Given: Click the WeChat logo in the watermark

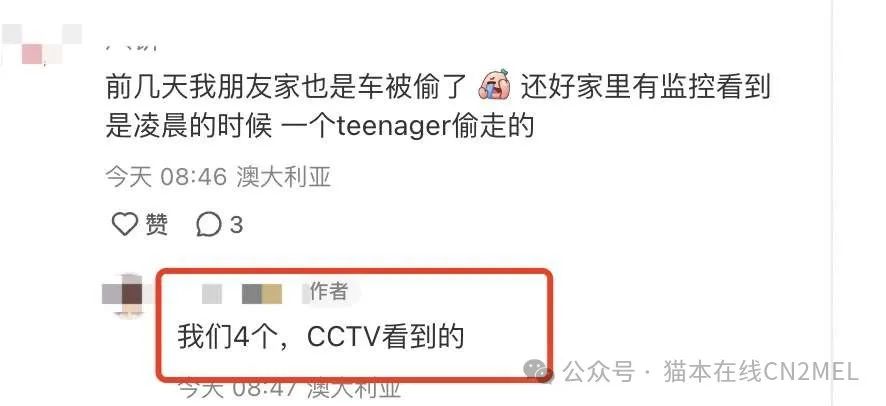Looking at the screenshot, I should click(538, 370).
